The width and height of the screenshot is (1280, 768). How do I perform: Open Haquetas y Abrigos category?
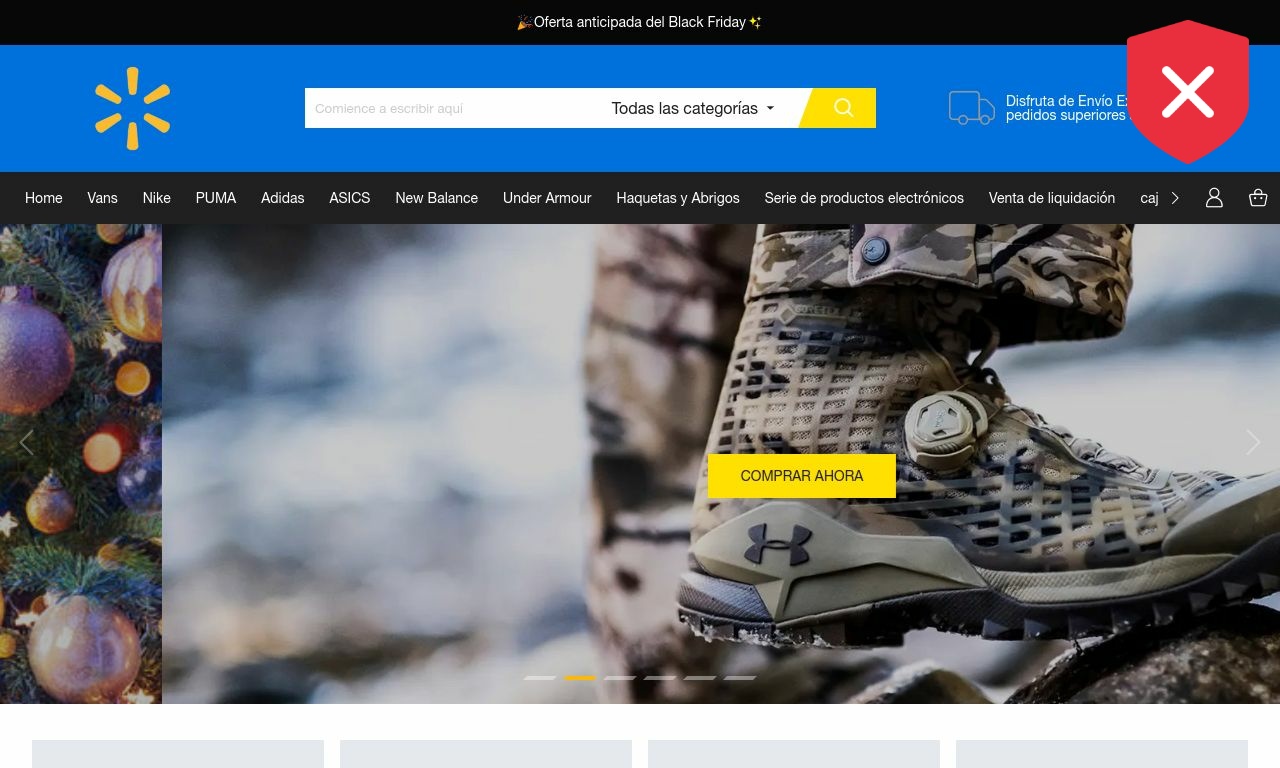pyautogui.click(x=678, y=198)
